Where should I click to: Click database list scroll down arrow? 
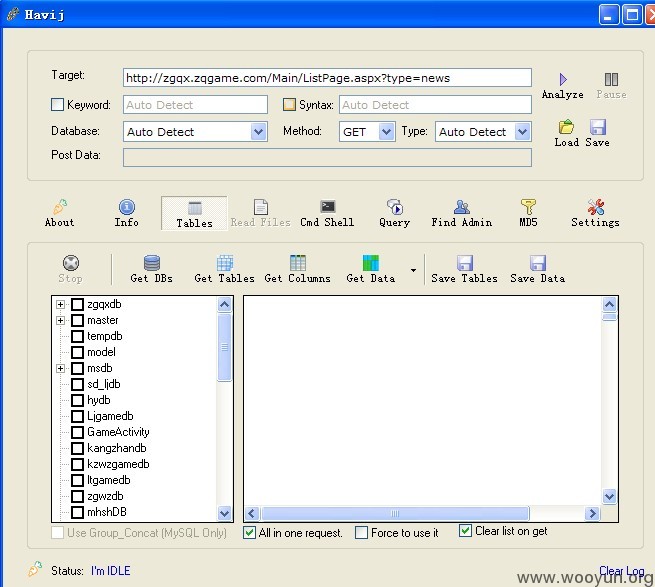224,513
